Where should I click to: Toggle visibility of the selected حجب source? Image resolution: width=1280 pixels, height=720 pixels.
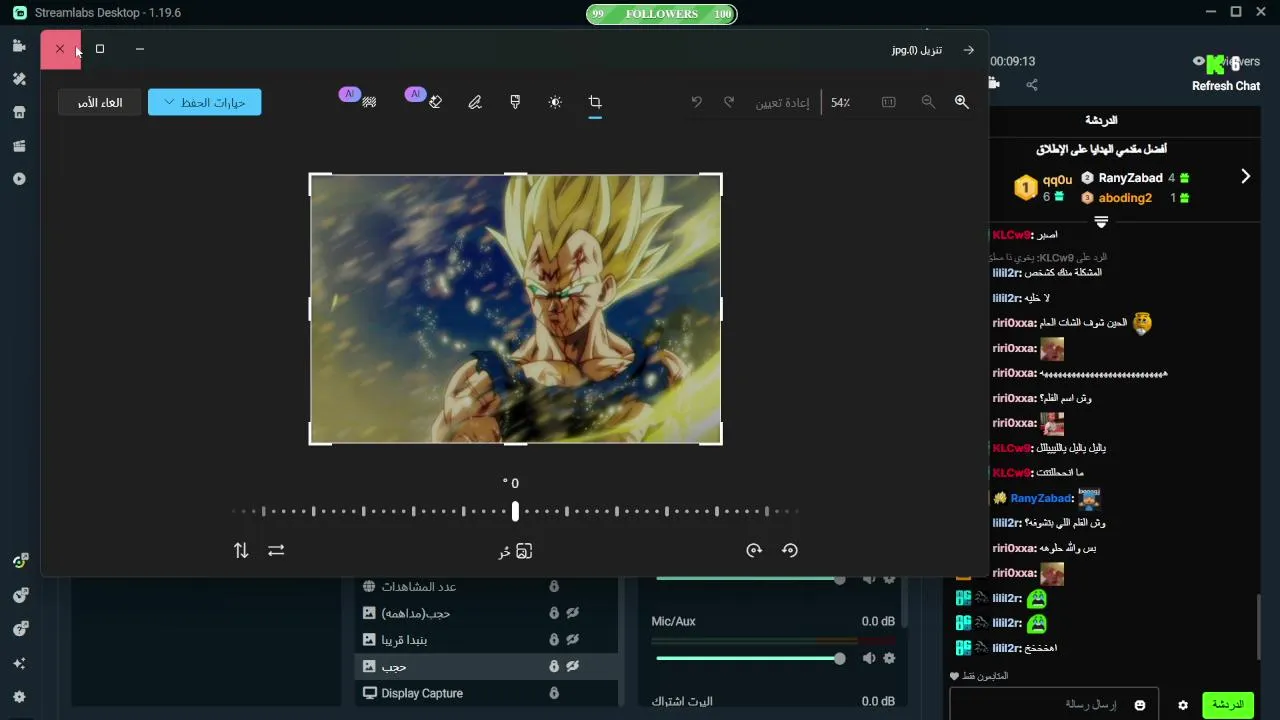pos(573,666)
